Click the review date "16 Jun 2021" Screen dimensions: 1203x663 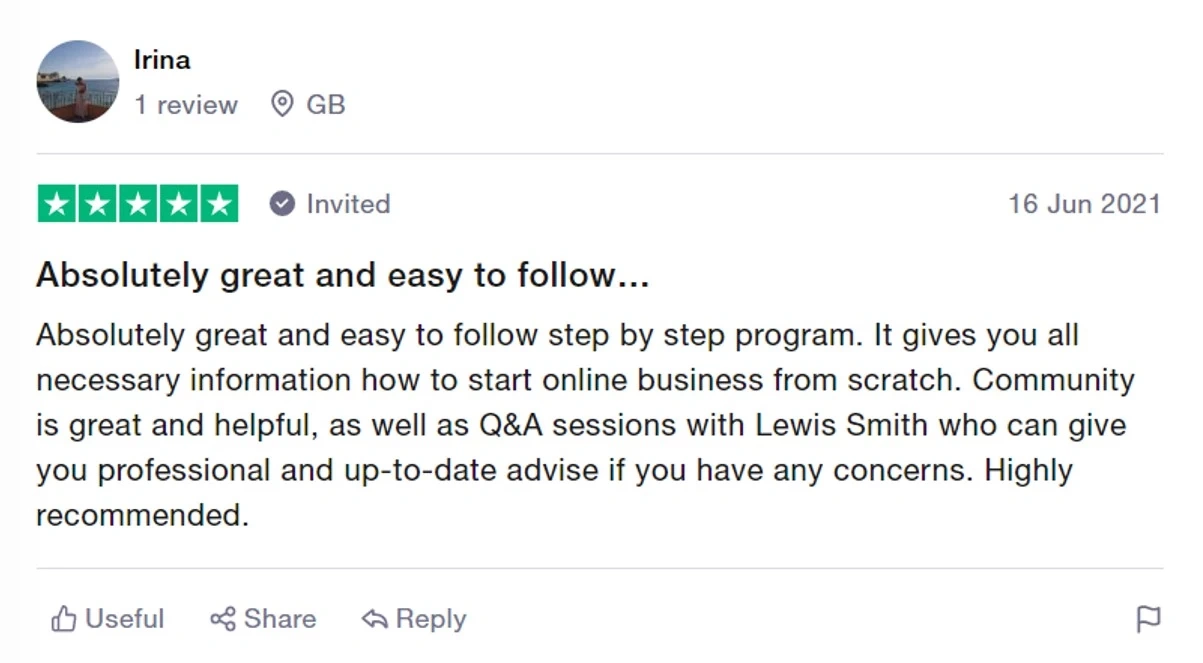1084,204
